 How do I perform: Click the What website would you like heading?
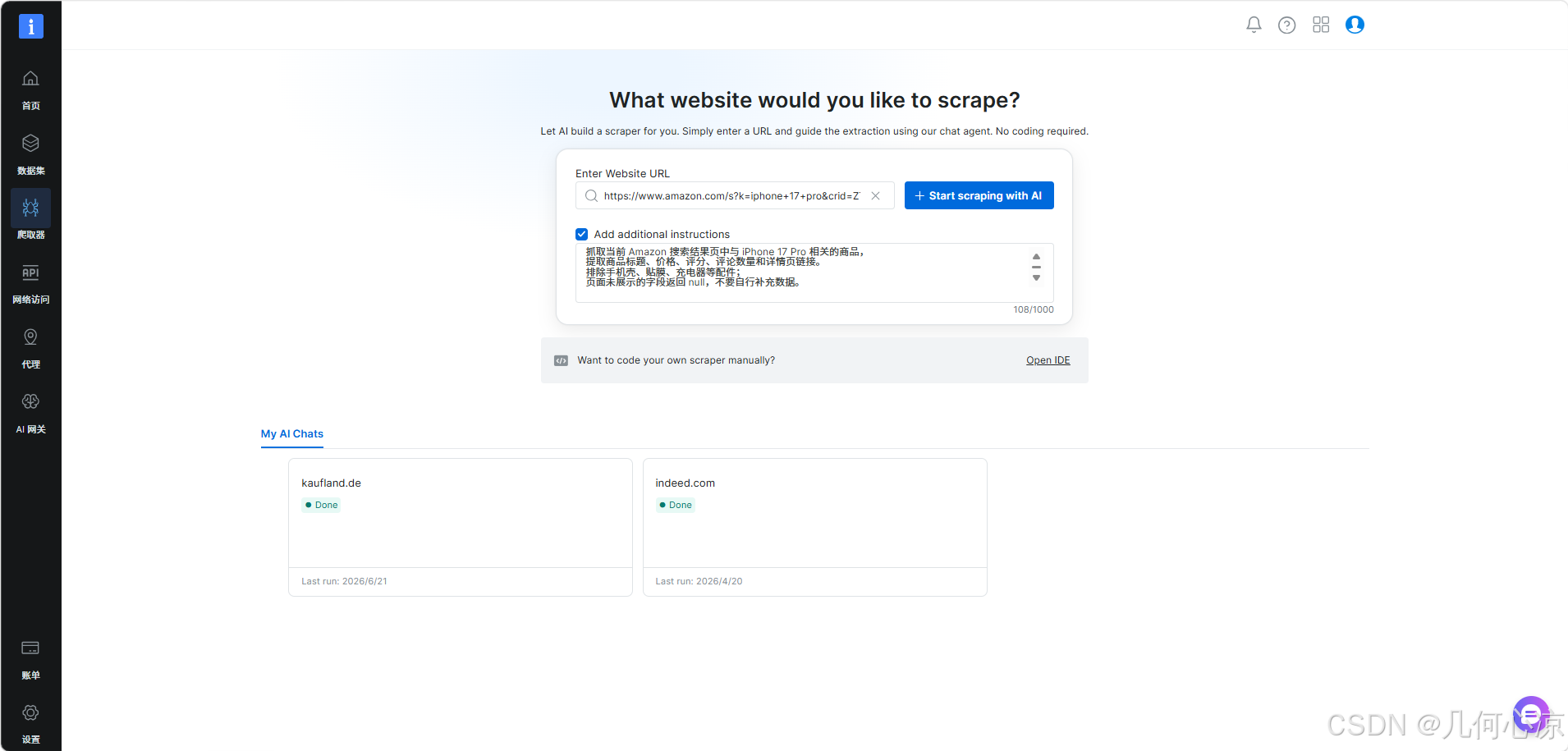coord(814,100)
